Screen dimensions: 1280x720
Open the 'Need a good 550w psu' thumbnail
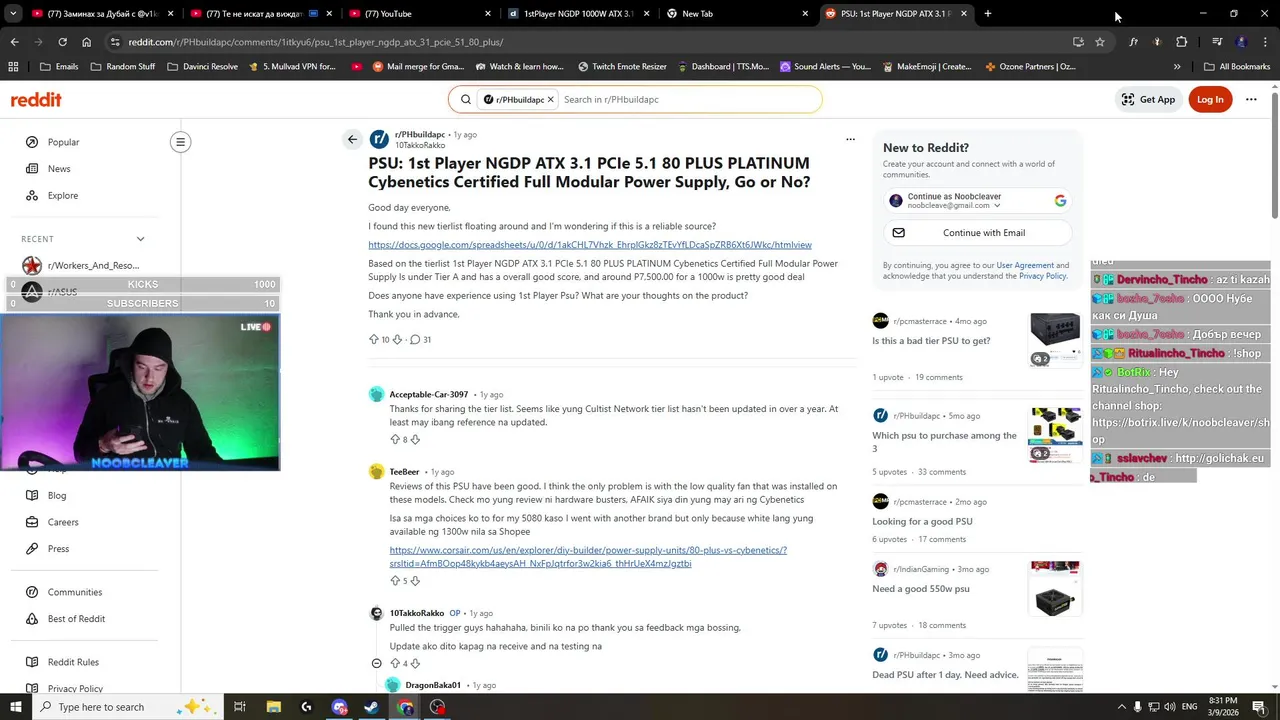click(1055, 589)
